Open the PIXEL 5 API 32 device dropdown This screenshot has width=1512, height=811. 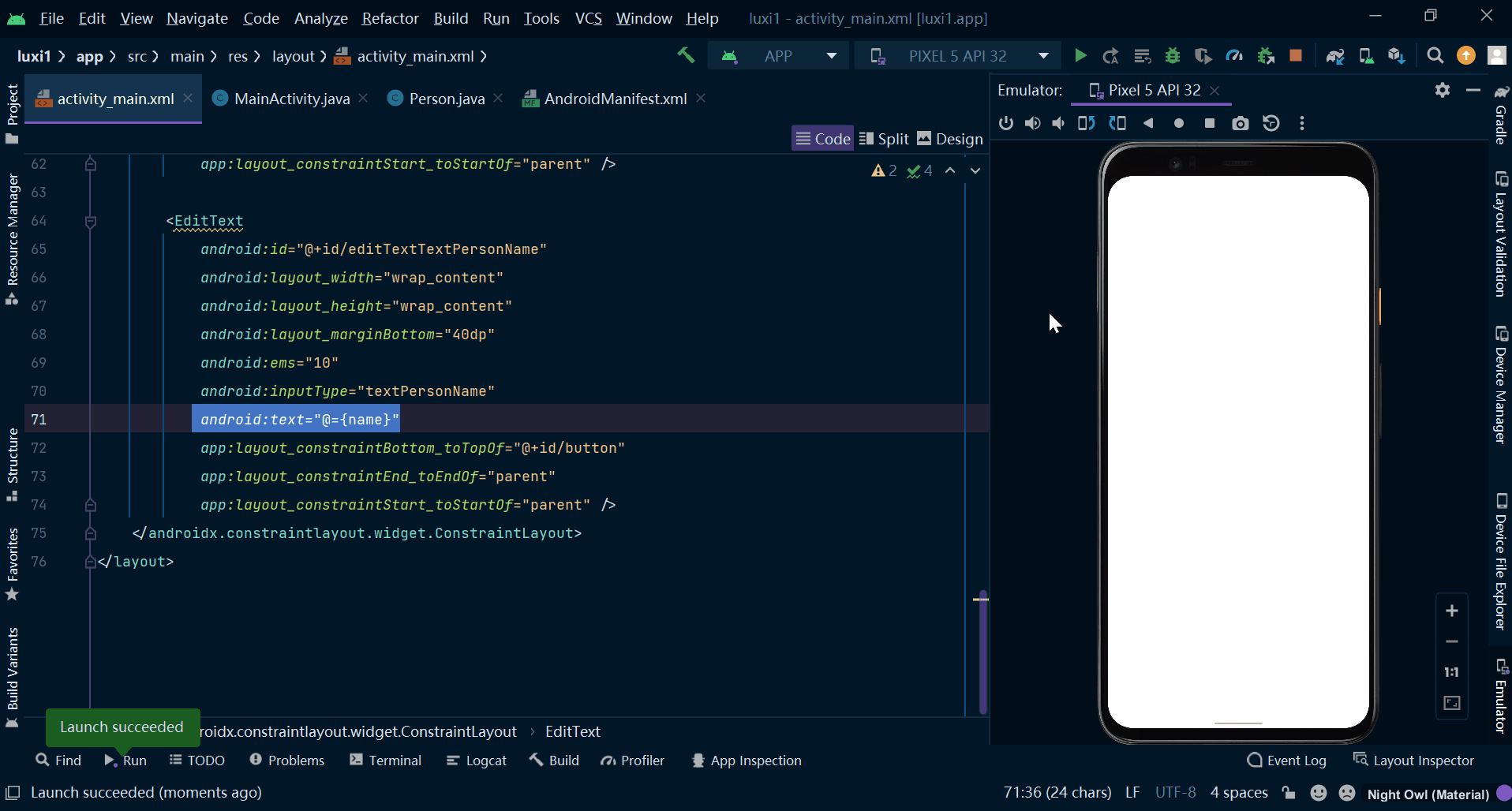coord(958,55)
